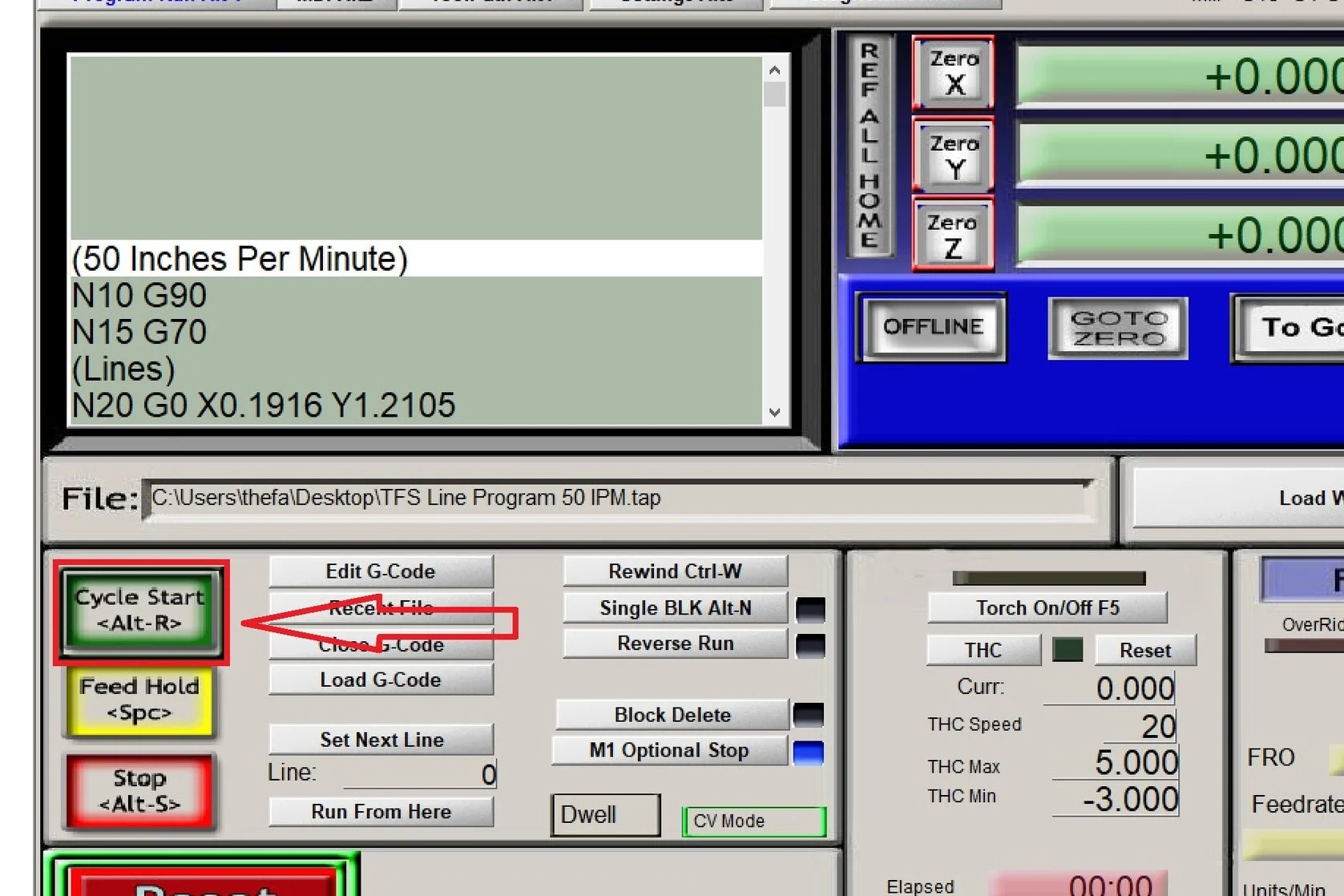Click the Line number input field
The height and width of the screenshot is (896, 1344).
point(420,774)
